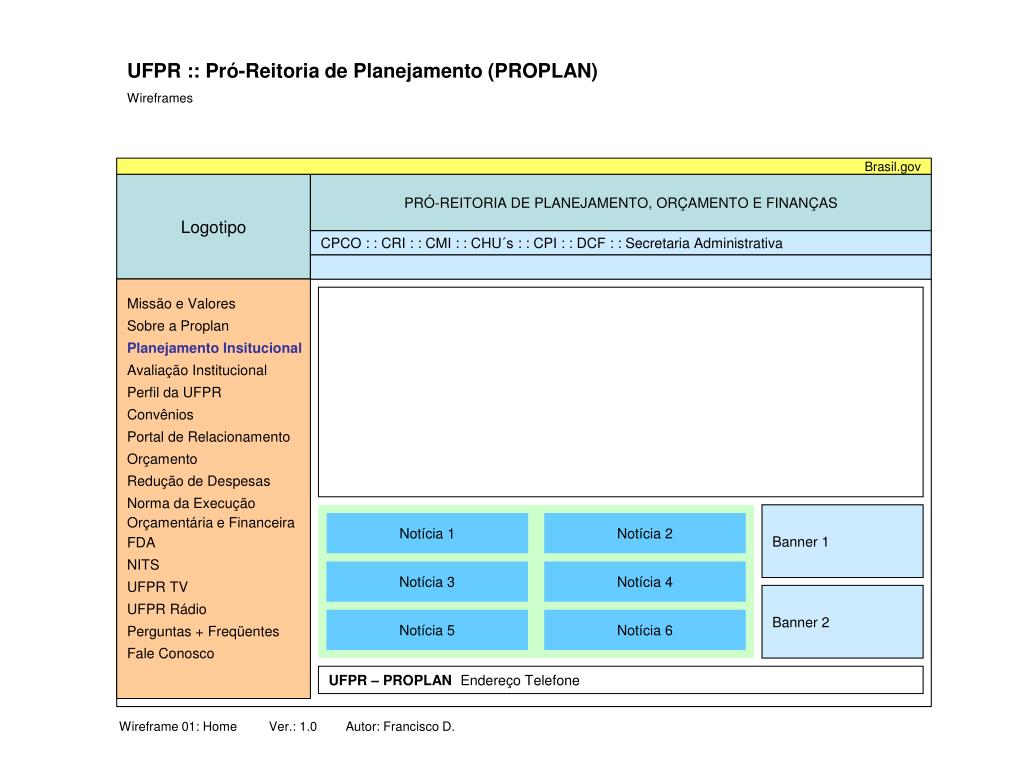Select CRI in the top navigation
The width and height of the screenshot is (1024, 768).
point(393,243)
